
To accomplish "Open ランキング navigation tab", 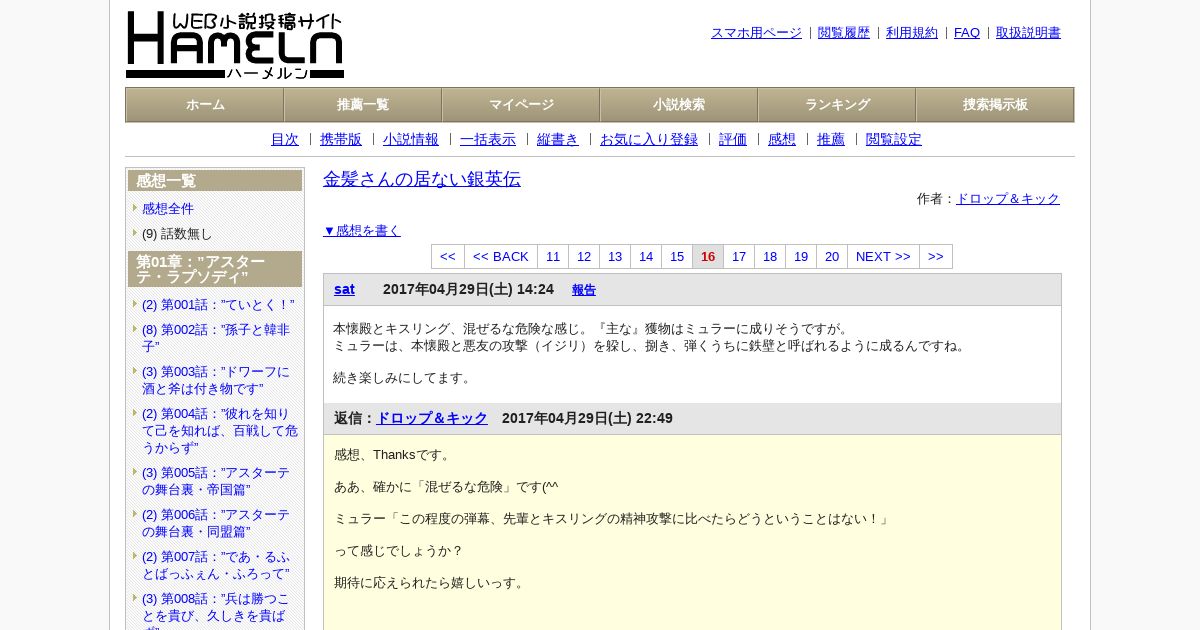I will tap(837, 105).
